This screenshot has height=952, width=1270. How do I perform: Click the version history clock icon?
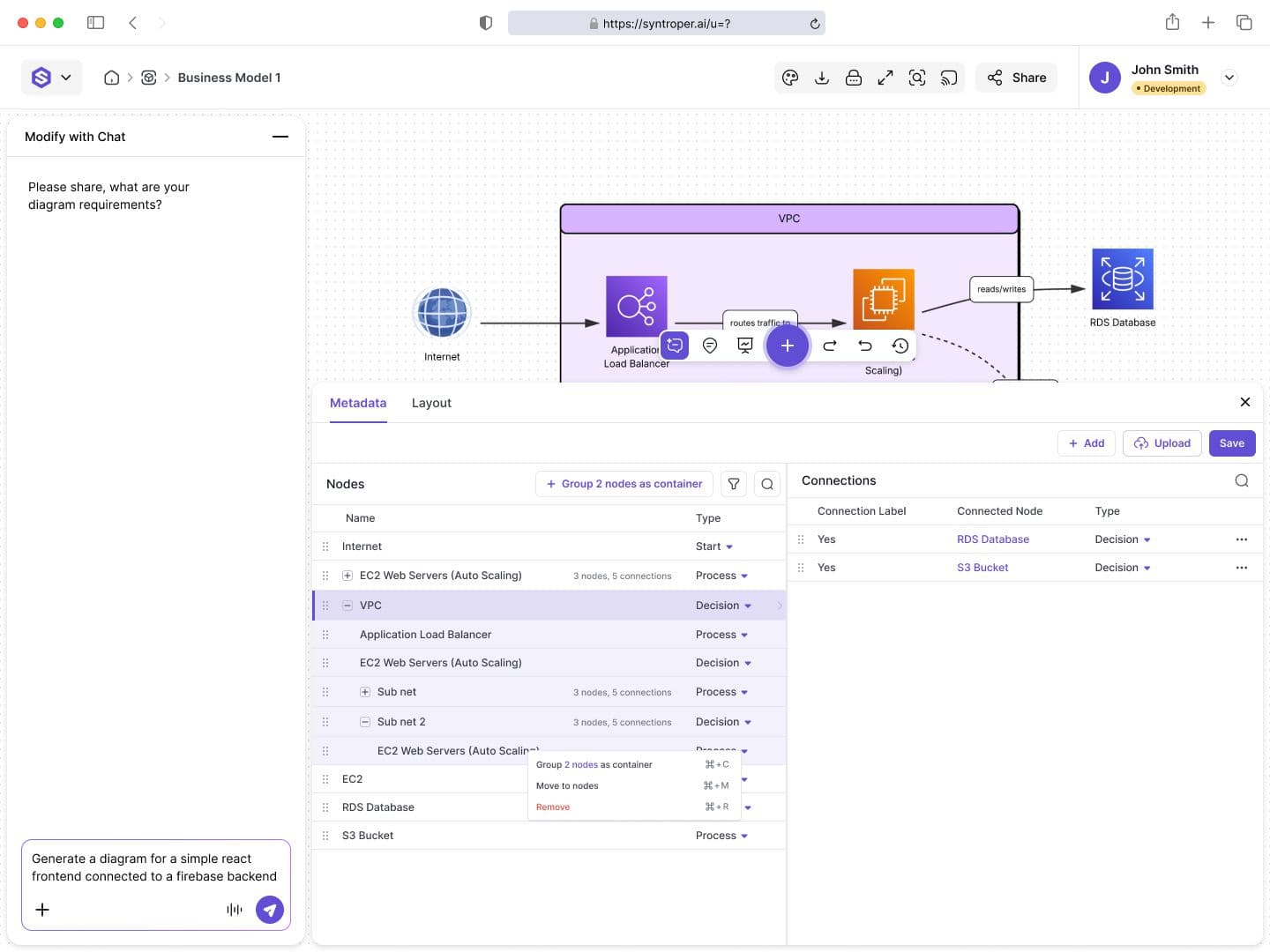pos(900,346)
